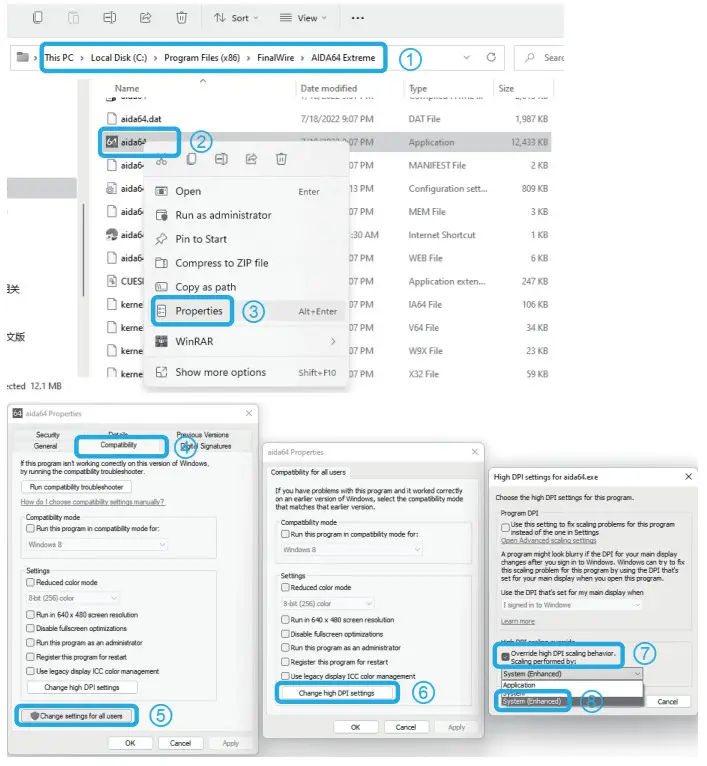Click Run compatibility troubleshooter button
Viewport: 707px width, 766px height.
coord(76,487)
